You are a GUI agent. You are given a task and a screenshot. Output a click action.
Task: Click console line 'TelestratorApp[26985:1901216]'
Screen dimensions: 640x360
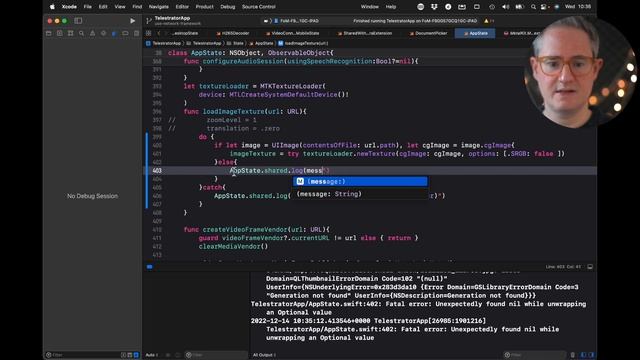point(430,321)
